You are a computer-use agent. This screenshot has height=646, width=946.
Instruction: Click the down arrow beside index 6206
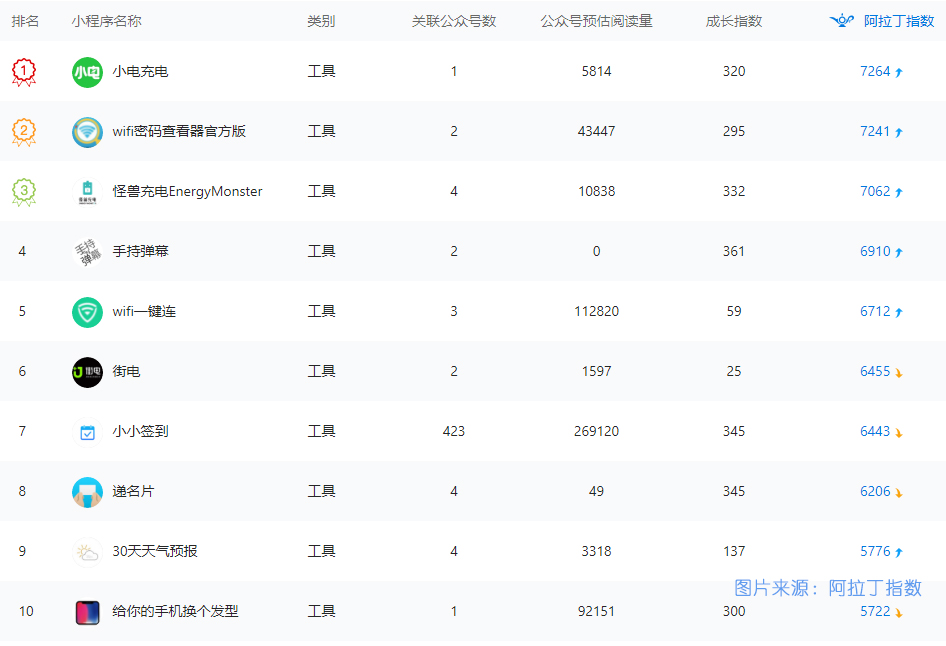[899, 493]
